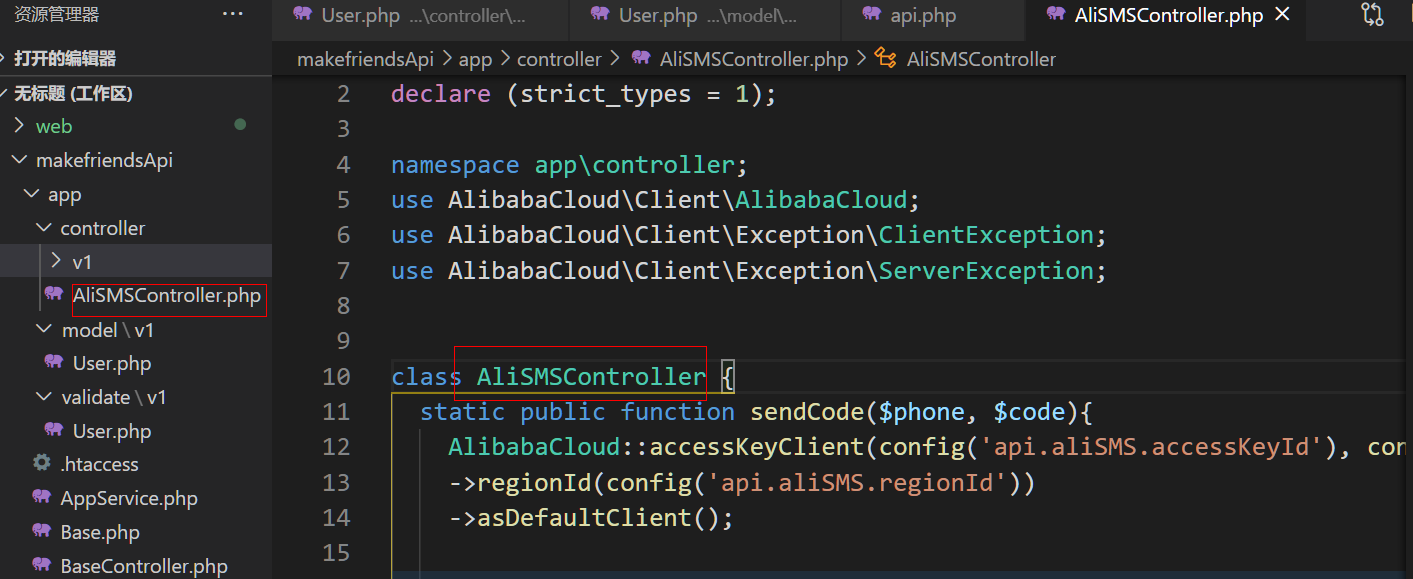This screenshot has height=579, width=1413.
Task: Click the controller breadcrumb segment
Action: (x=559, y=59)
